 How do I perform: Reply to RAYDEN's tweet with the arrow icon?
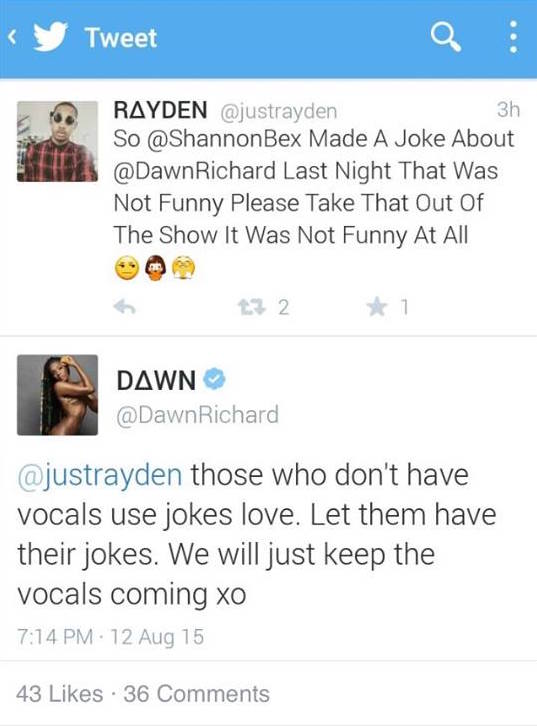pos(125,307)
